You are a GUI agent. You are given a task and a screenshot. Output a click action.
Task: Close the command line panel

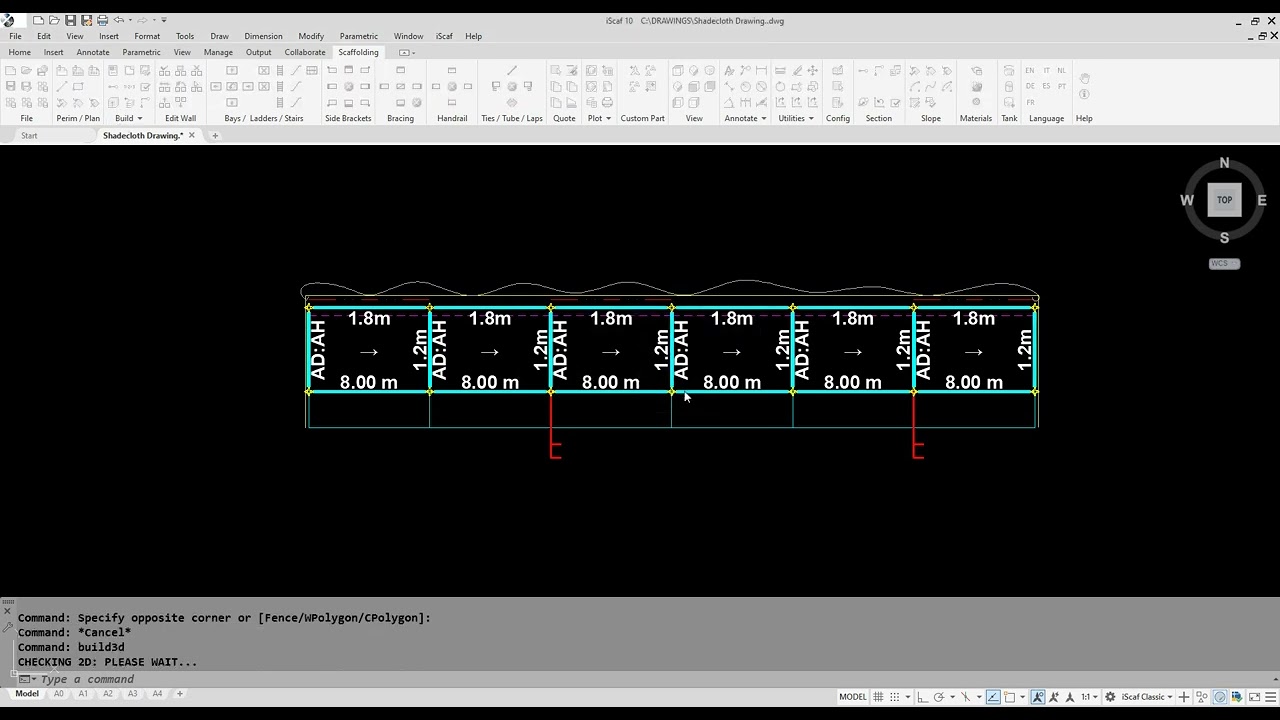(7, 610)
